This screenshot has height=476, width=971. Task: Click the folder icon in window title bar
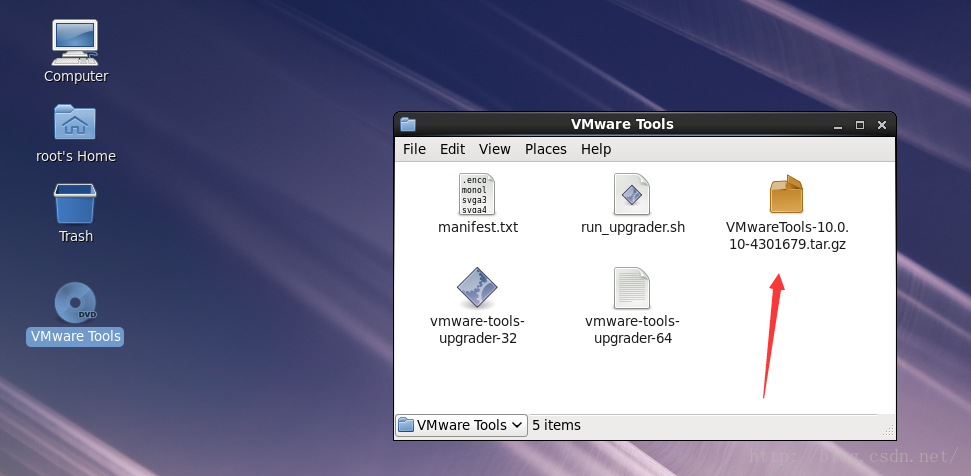point(407,124)
